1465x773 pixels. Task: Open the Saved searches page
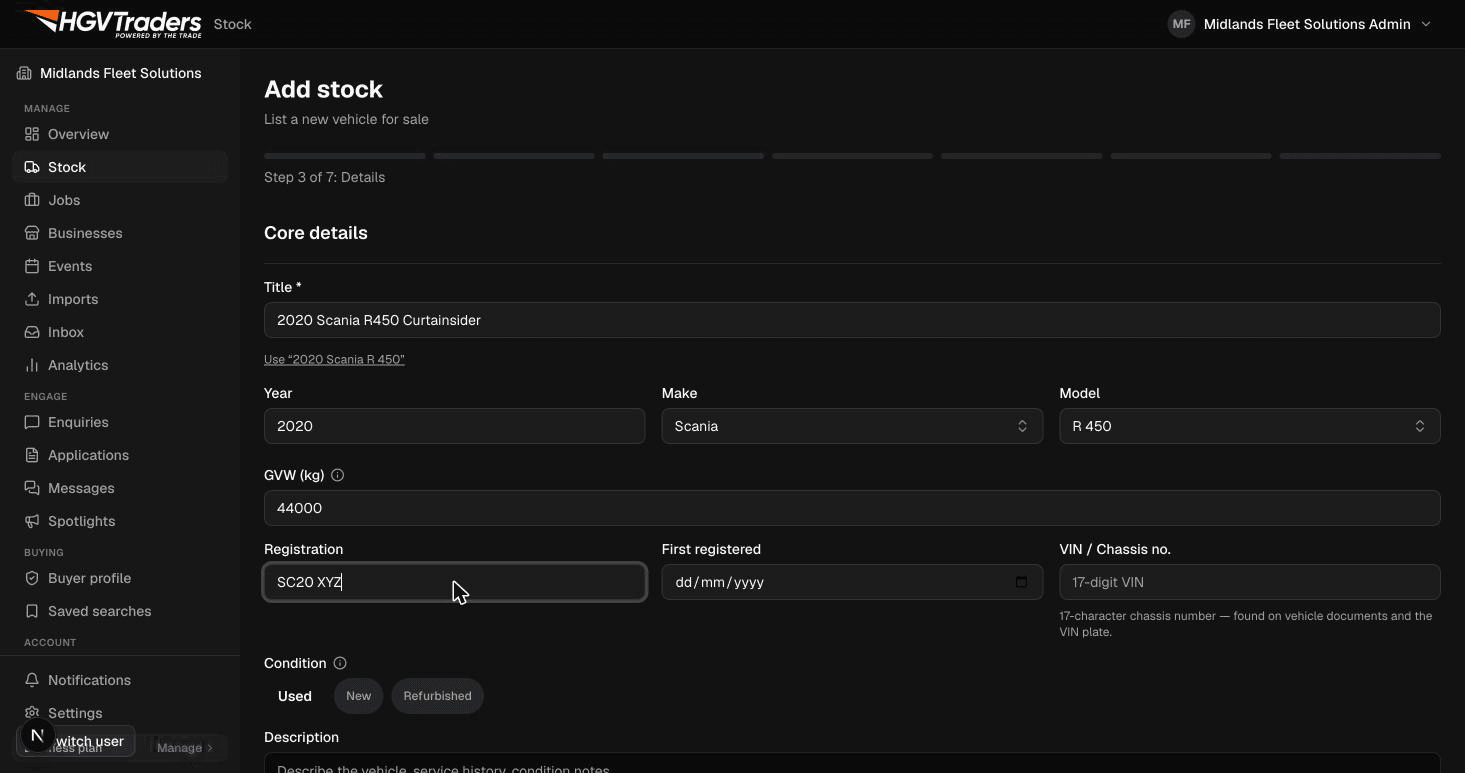point(120,611)
